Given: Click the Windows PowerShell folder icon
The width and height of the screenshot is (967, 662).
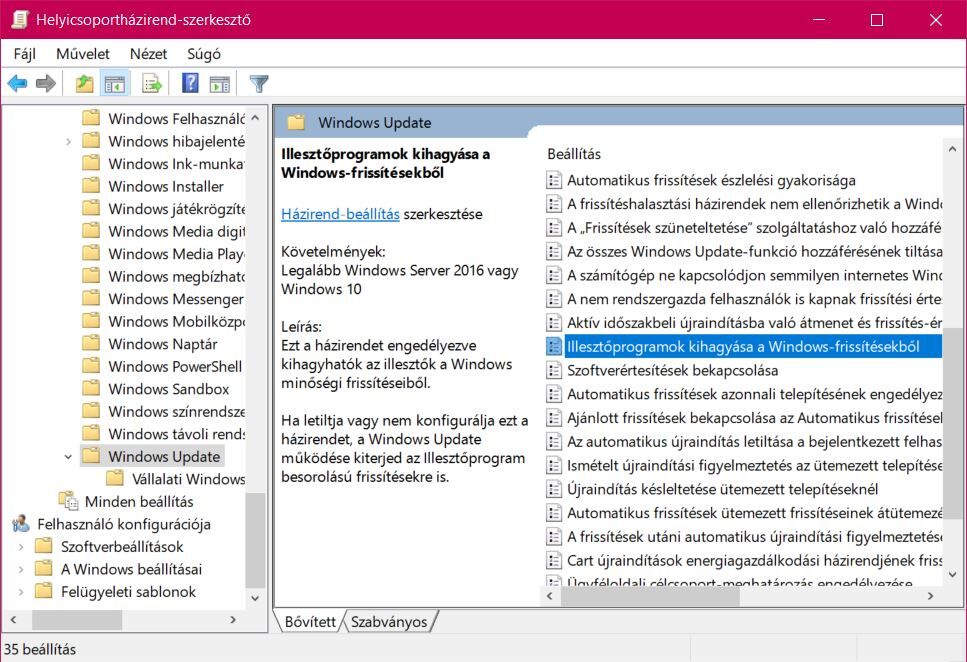Looking at the screenshot, I should click(91, 366).
